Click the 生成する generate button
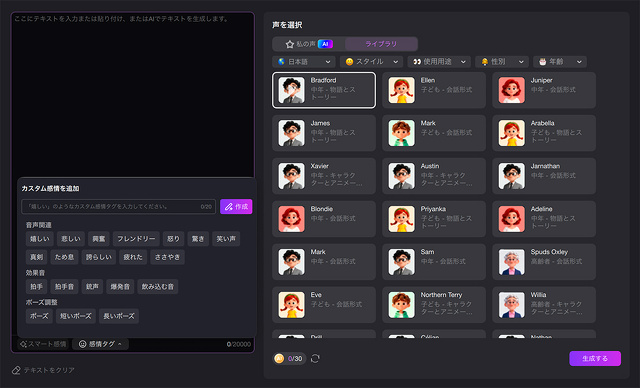The image size is (640, 388). point(595,359)
